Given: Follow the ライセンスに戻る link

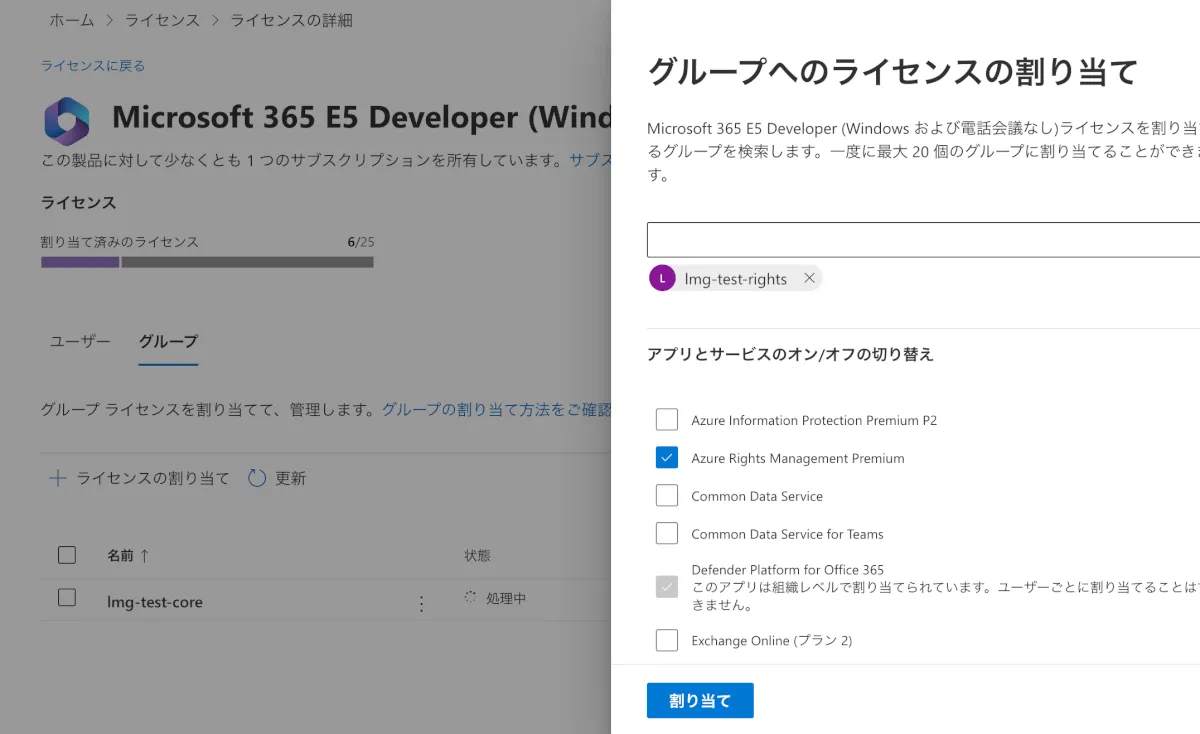Looking at the screenshot, I should coord(93,66).
